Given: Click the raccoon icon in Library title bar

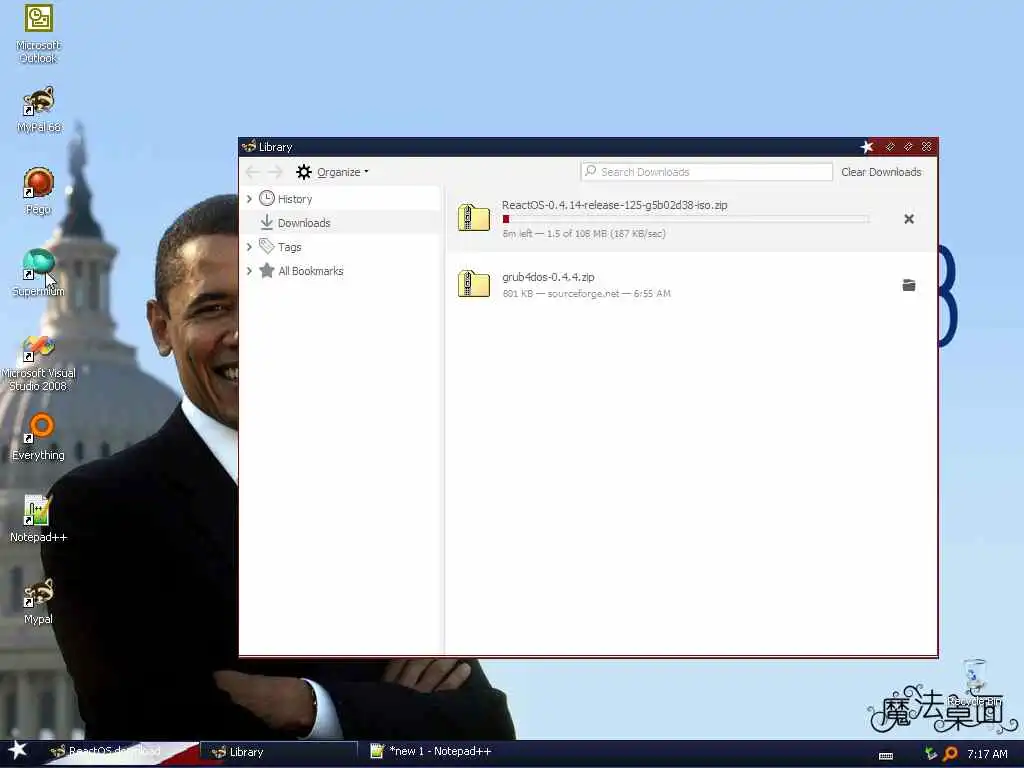Looking at the screenshot, I should pos(249,146).
